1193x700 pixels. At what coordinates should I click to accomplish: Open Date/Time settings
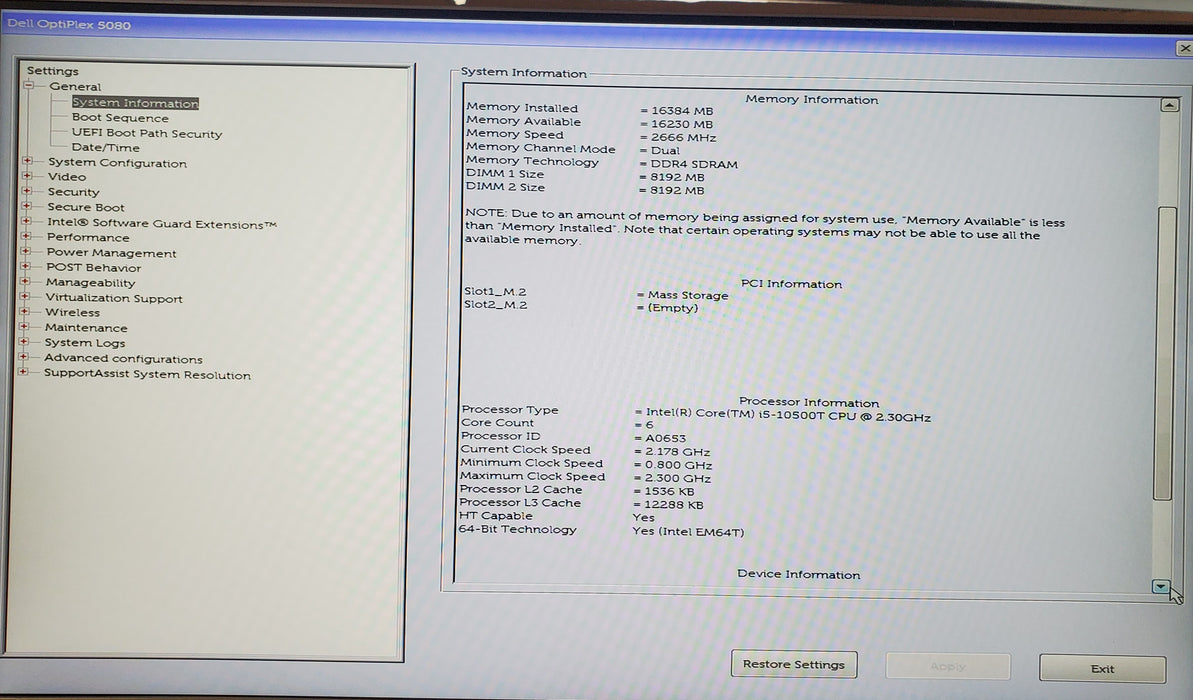pyautogui.click(x=106, y=148)
